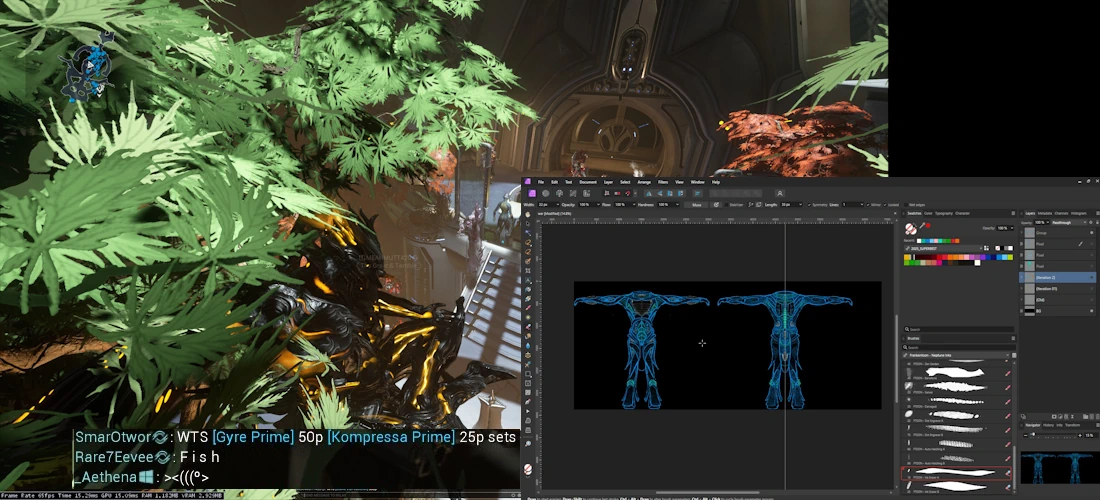Hide the BG layer visibility dot
Viewport: 1100px width, 500px height.
[1092, 311]
